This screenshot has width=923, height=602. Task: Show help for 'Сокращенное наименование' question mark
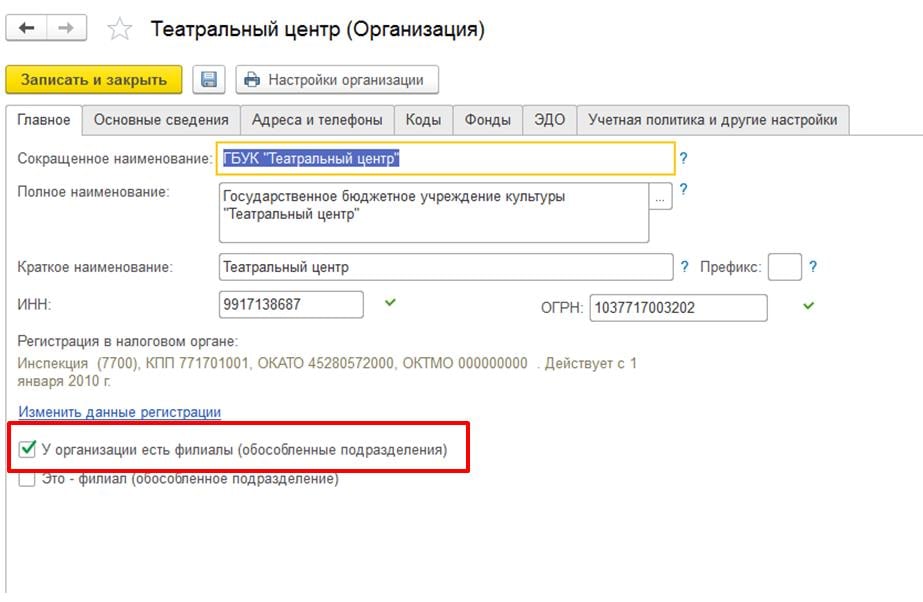coord(683,158)
